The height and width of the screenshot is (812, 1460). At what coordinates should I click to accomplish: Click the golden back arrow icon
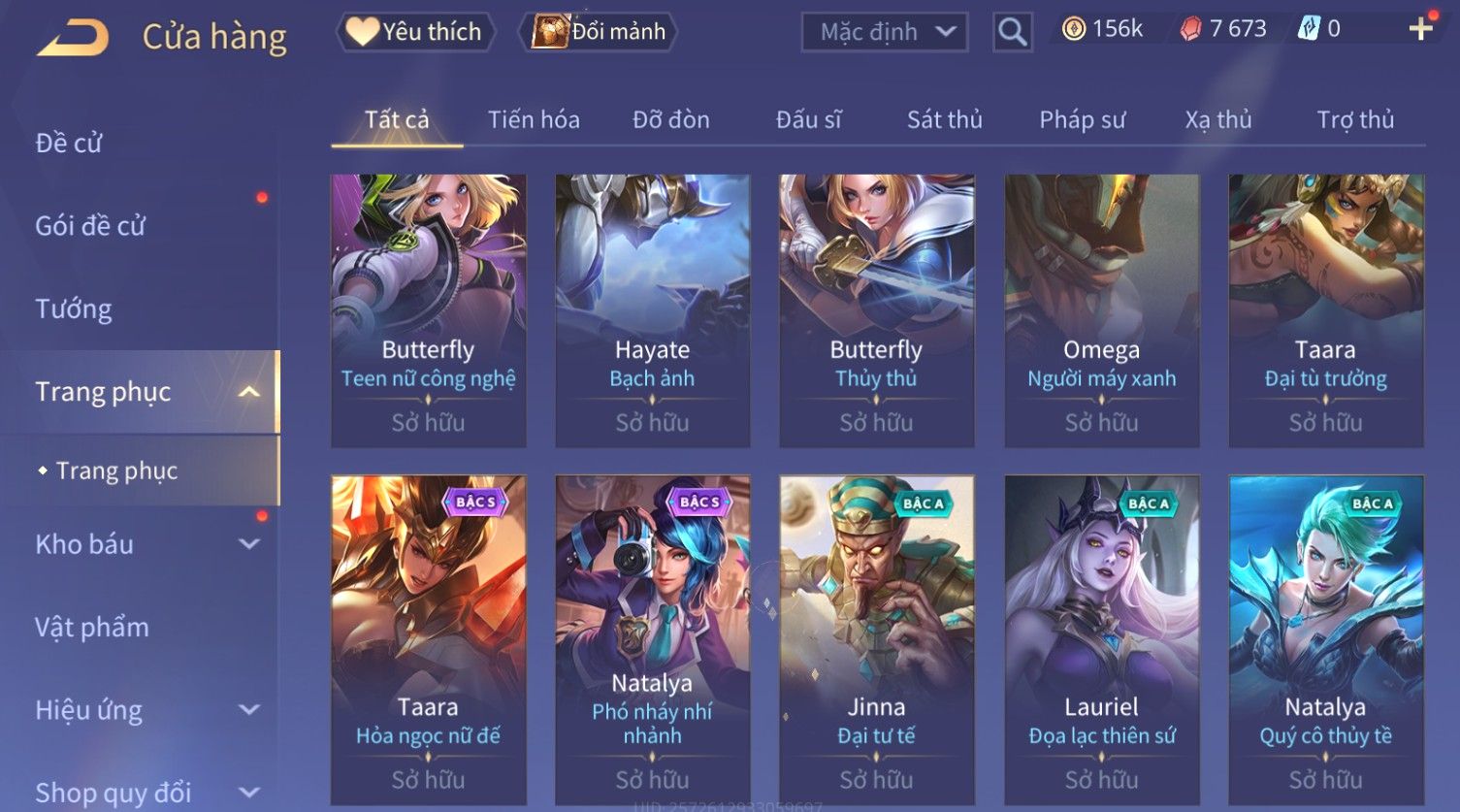(x=73, y=38)
